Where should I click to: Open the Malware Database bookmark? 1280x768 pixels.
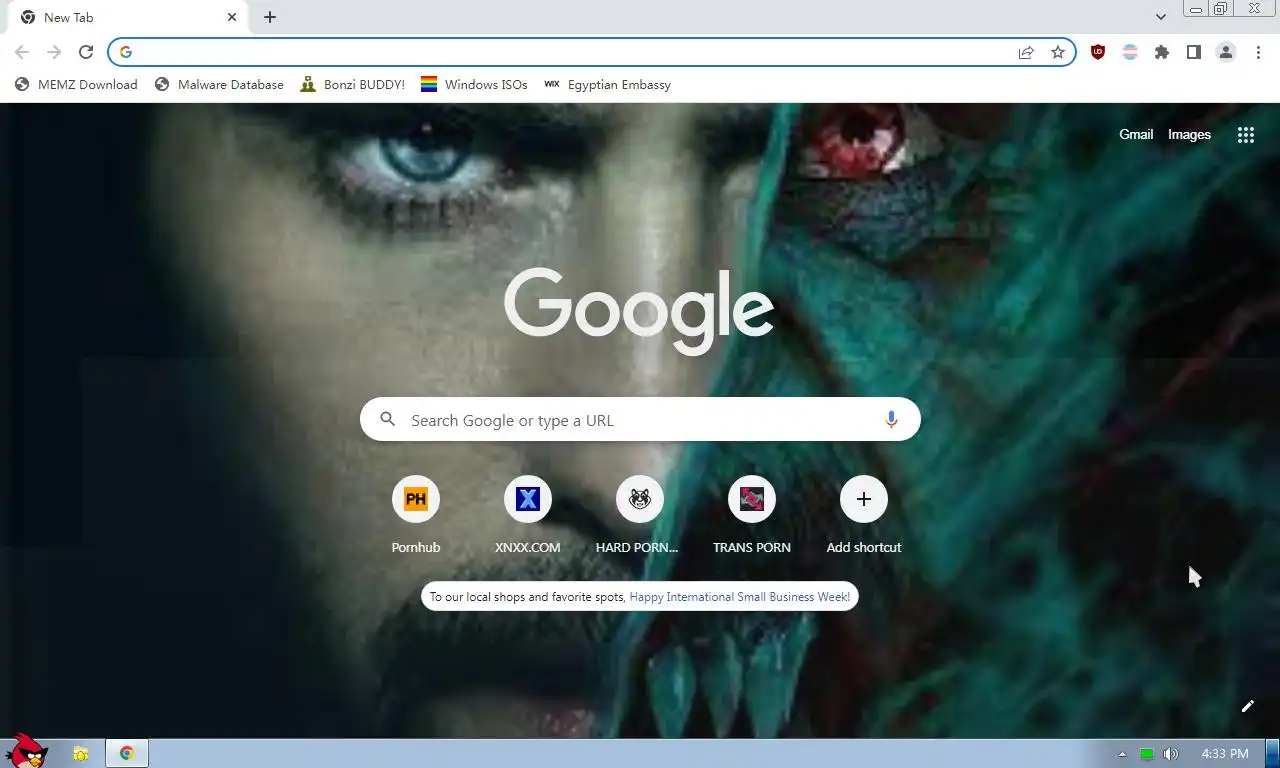pyautogui.click(x=219, y=85)
